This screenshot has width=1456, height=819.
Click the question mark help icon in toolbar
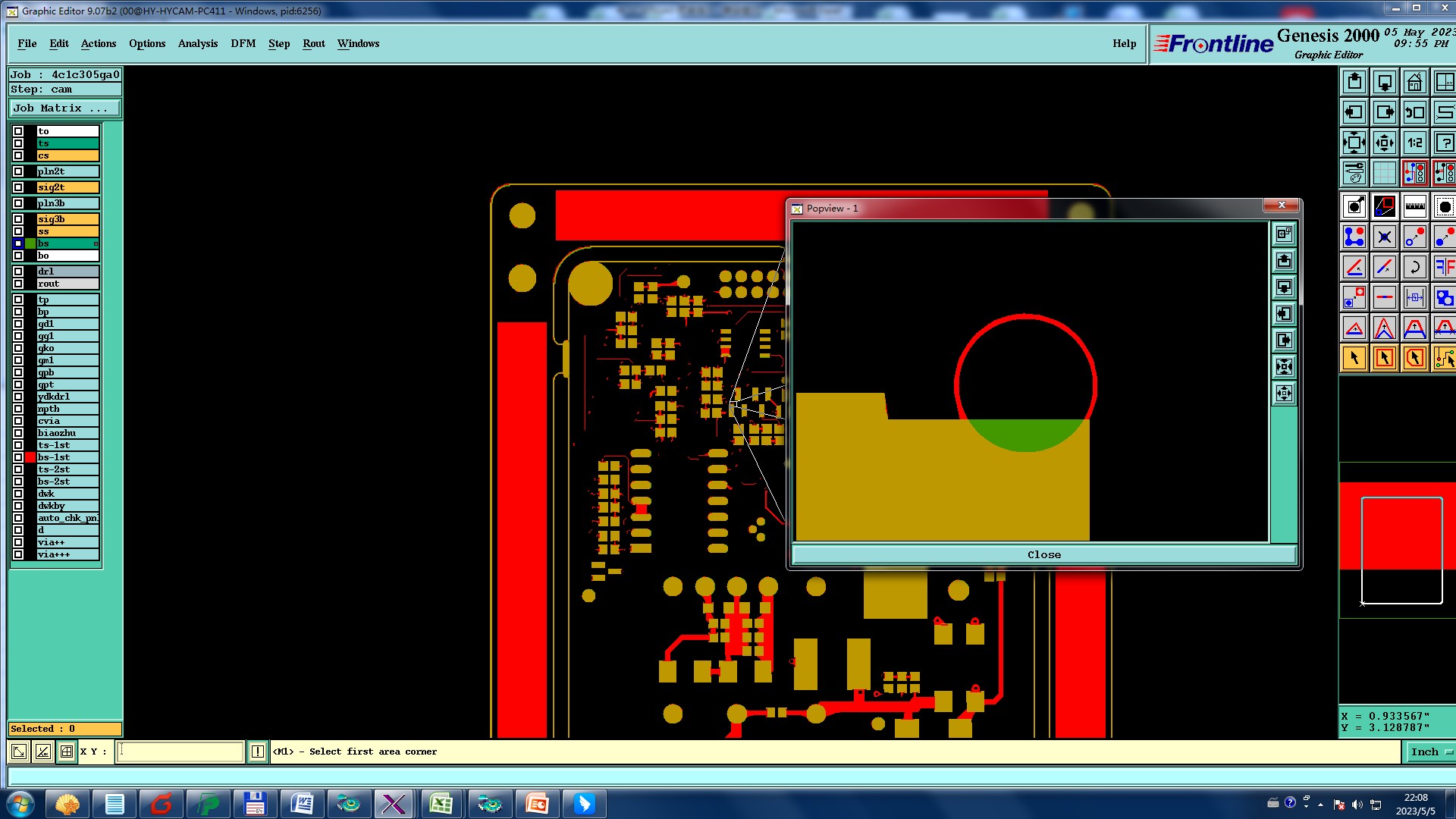[1445, 143]
